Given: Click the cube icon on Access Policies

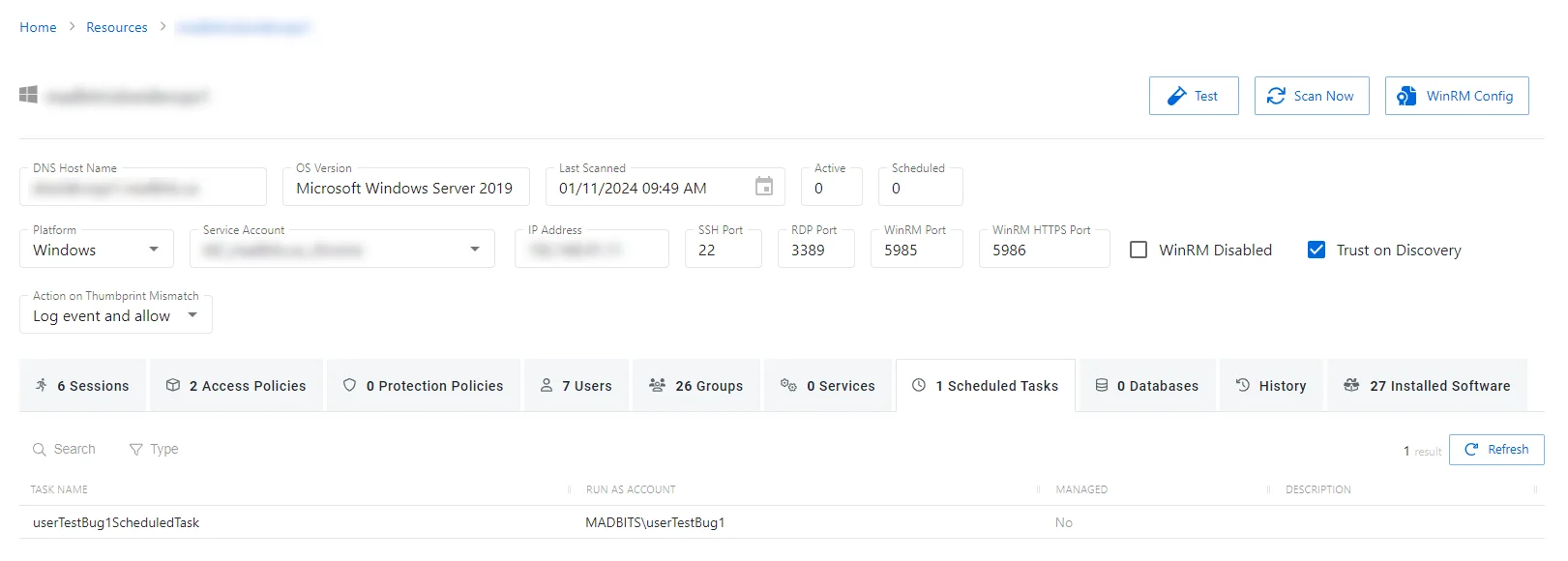Looking at the screenshot, I should pyautogui.click(x=173, y=385).
